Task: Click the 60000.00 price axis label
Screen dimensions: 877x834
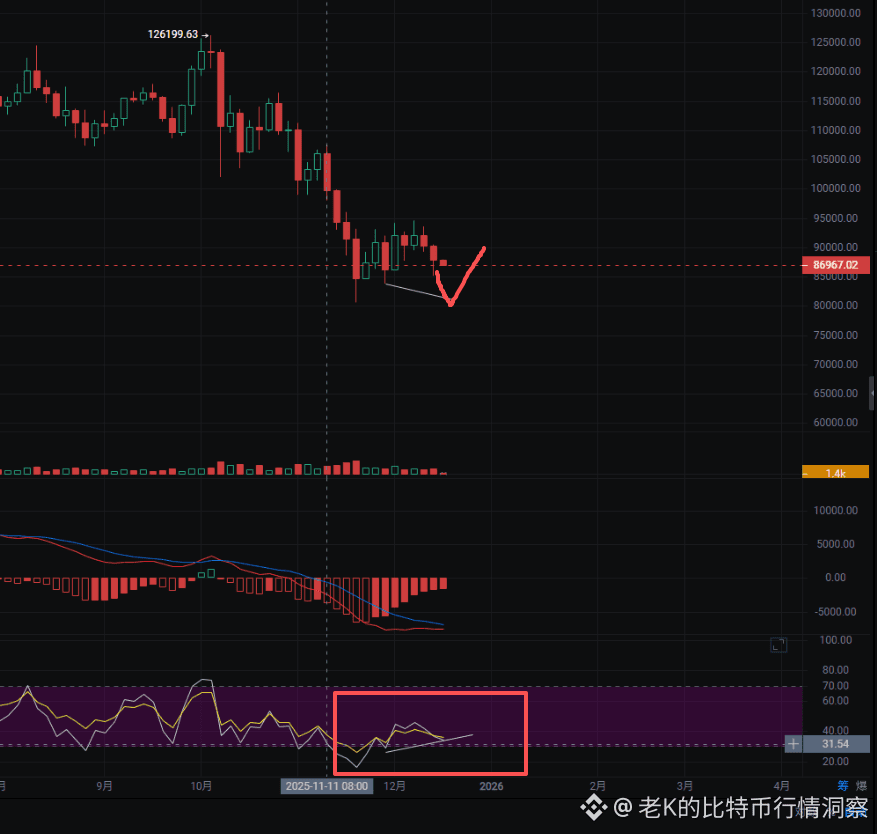Action: point(836,422)
